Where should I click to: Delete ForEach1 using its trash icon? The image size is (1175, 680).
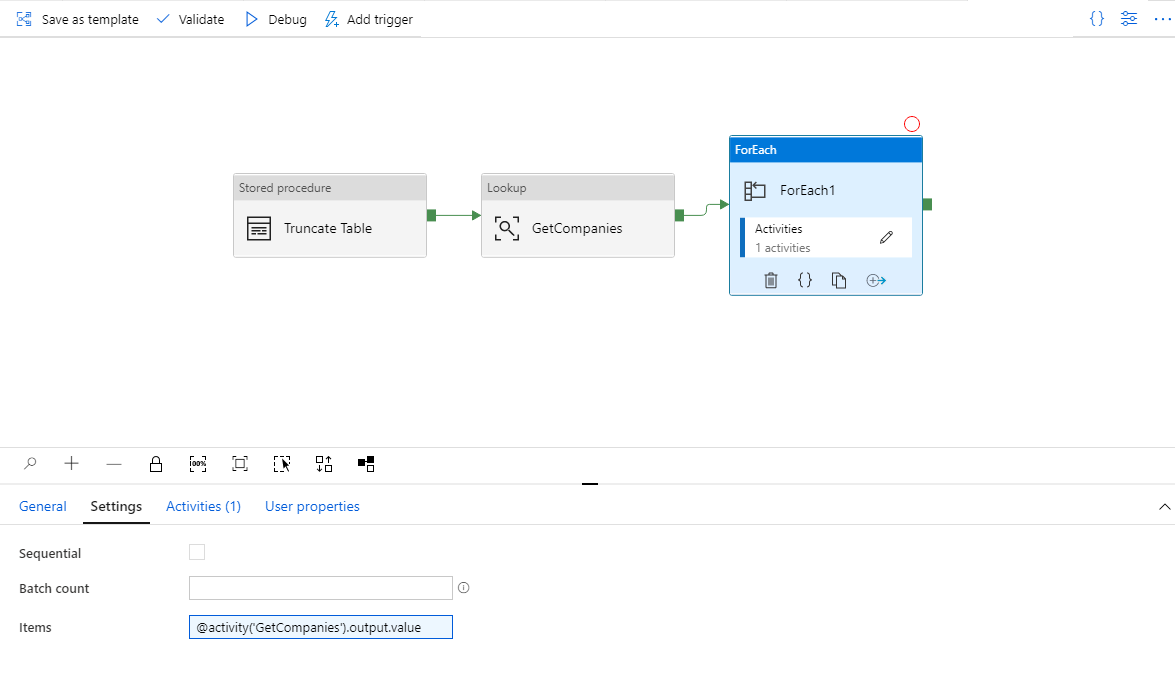770,280
